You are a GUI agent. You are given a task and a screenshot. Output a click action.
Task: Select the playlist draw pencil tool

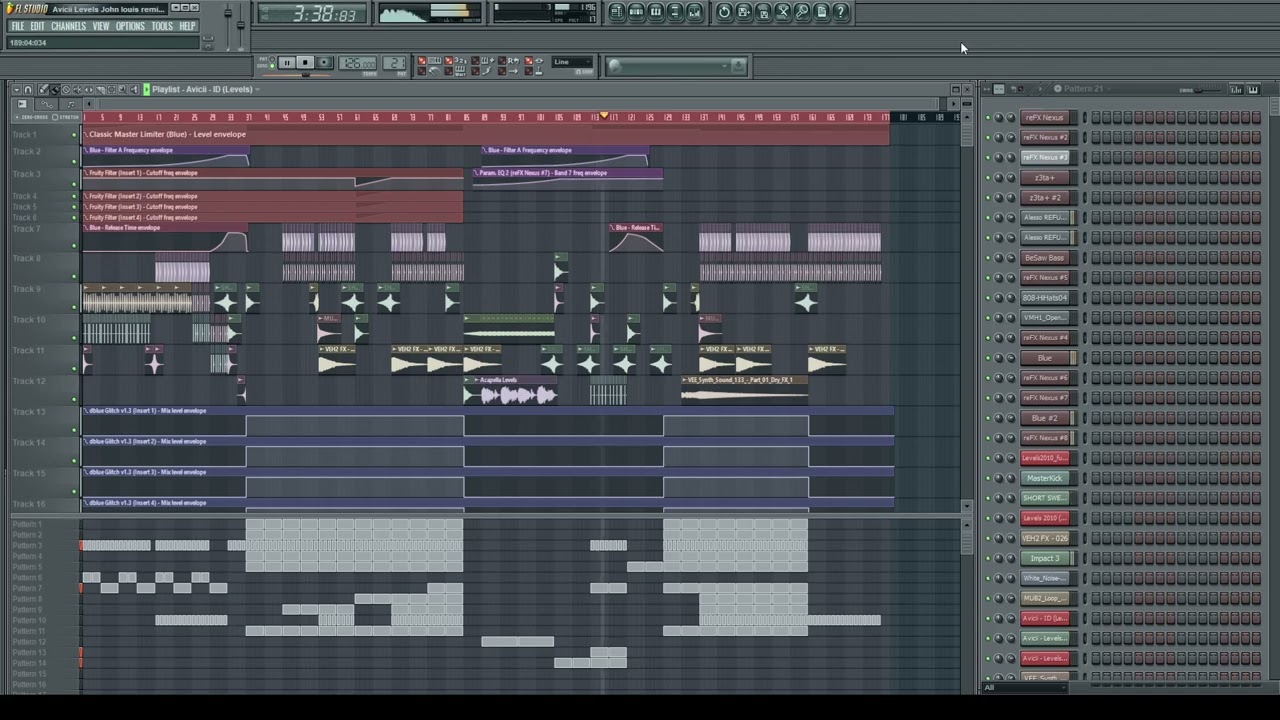pos(43,89)
